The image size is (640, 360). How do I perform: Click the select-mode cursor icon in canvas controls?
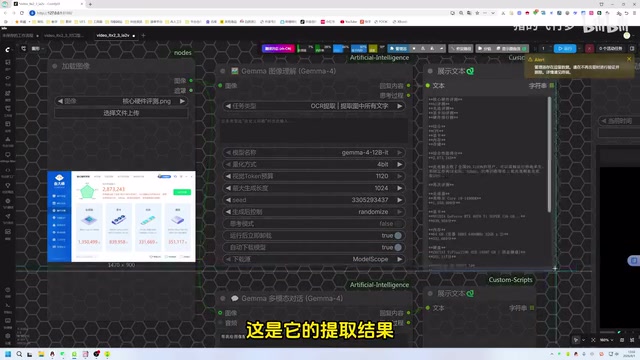click(576, 340)
